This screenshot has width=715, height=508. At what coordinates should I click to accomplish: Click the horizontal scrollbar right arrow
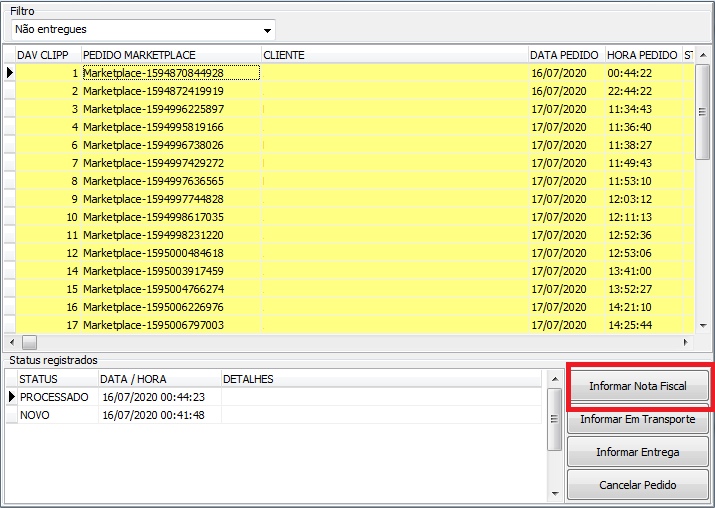(686, 342)
